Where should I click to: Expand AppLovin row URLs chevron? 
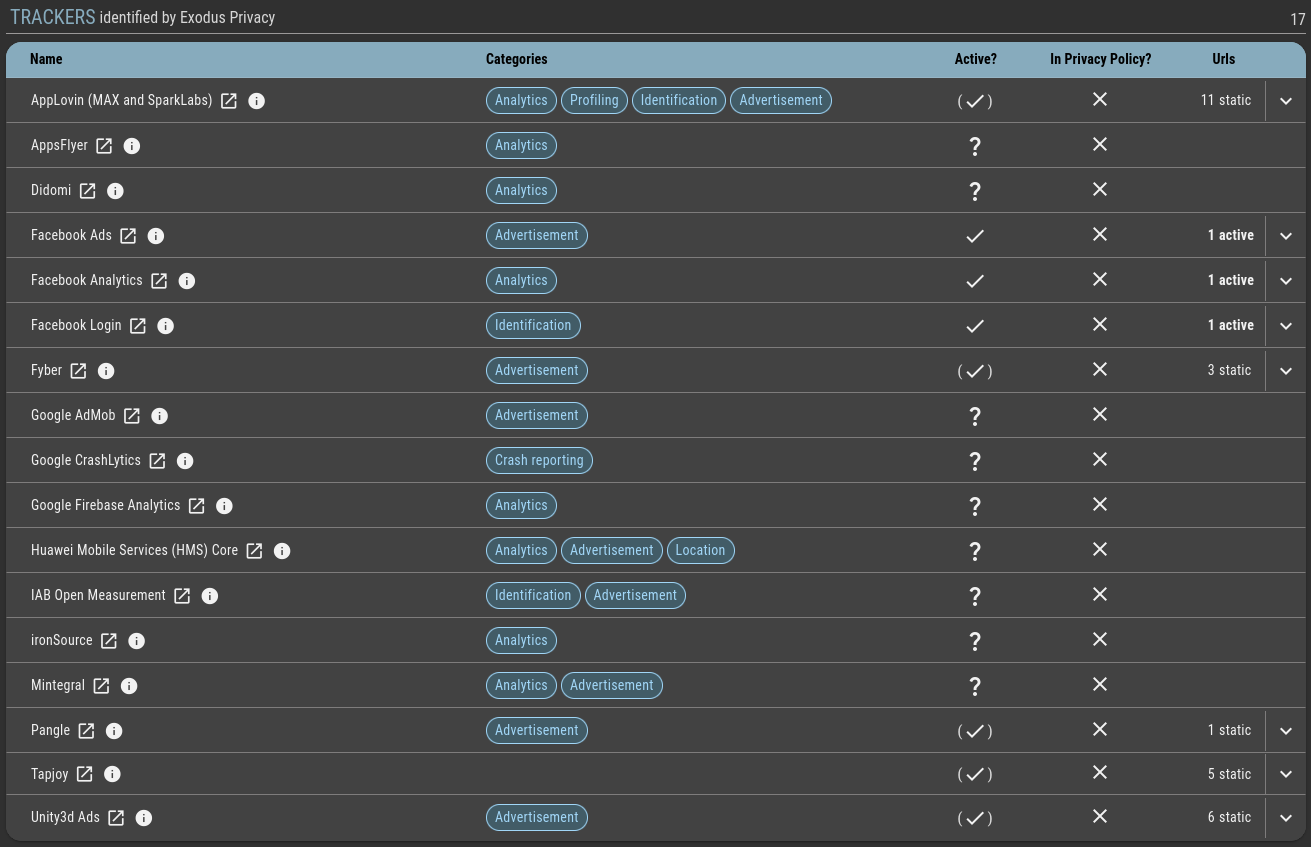pyautogui.click(x=1286, y=101)
